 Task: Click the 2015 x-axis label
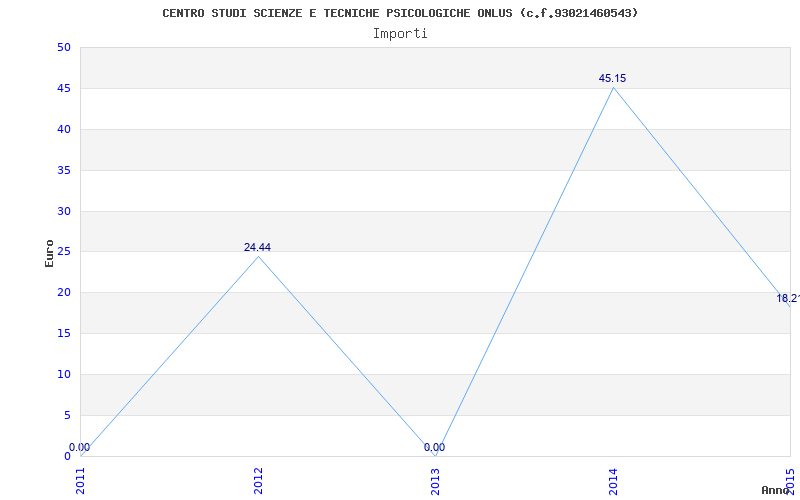pos(791,481)
